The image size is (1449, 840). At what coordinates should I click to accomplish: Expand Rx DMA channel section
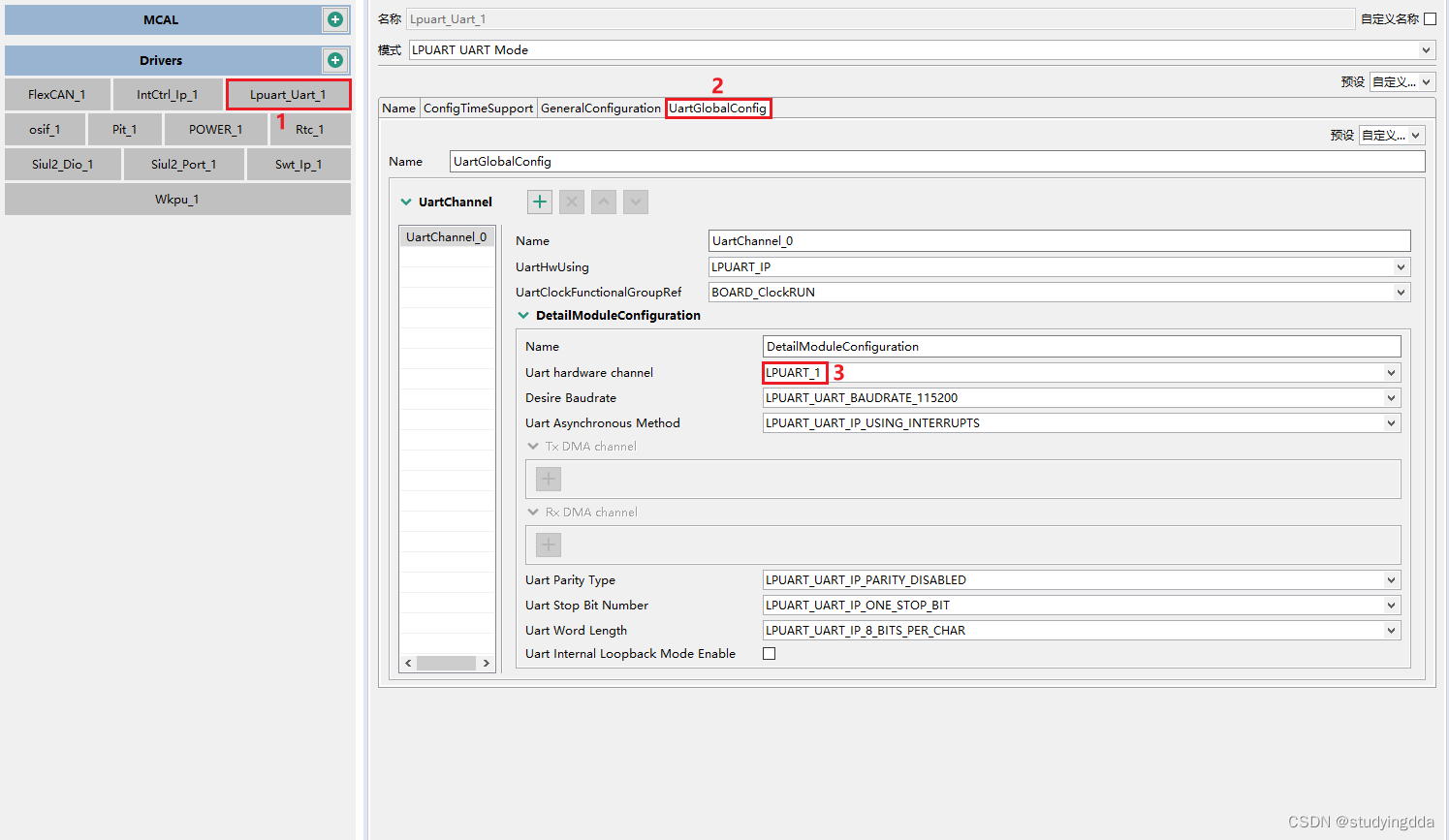[533, 513]
